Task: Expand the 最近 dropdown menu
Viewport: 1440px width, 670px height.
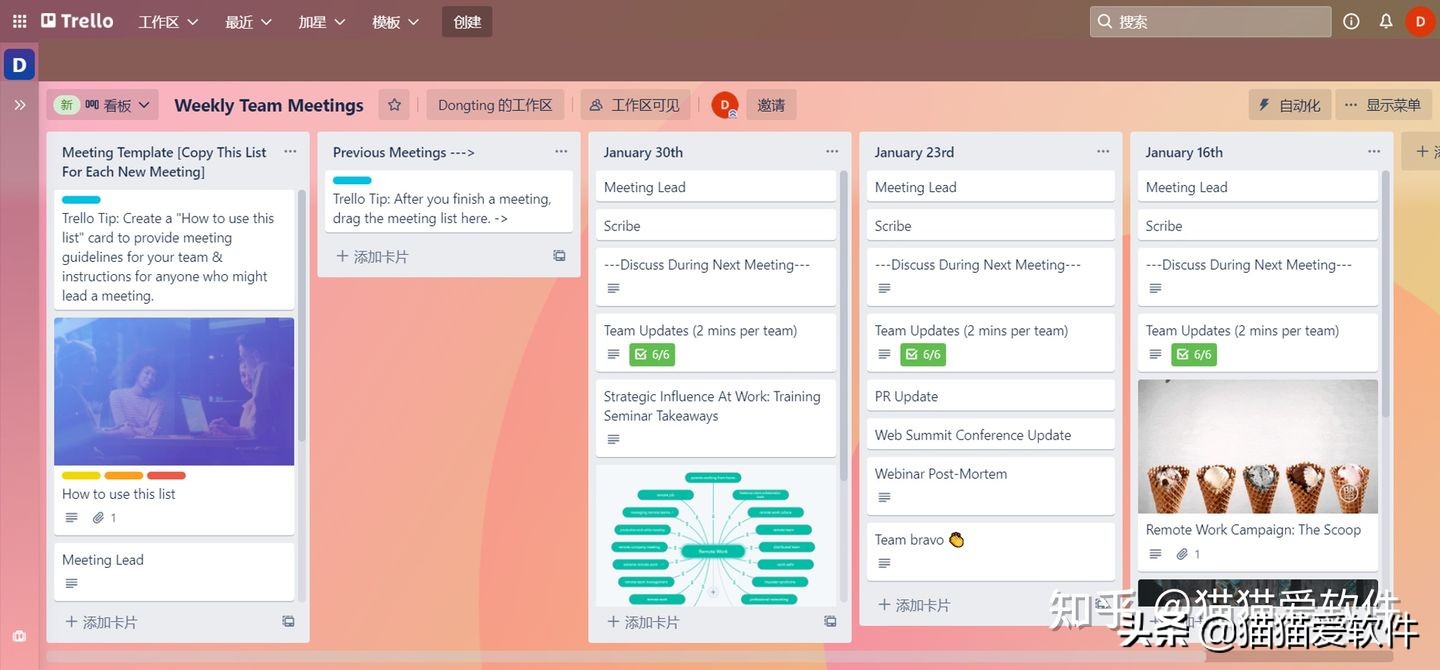Action: click(248, 22)
